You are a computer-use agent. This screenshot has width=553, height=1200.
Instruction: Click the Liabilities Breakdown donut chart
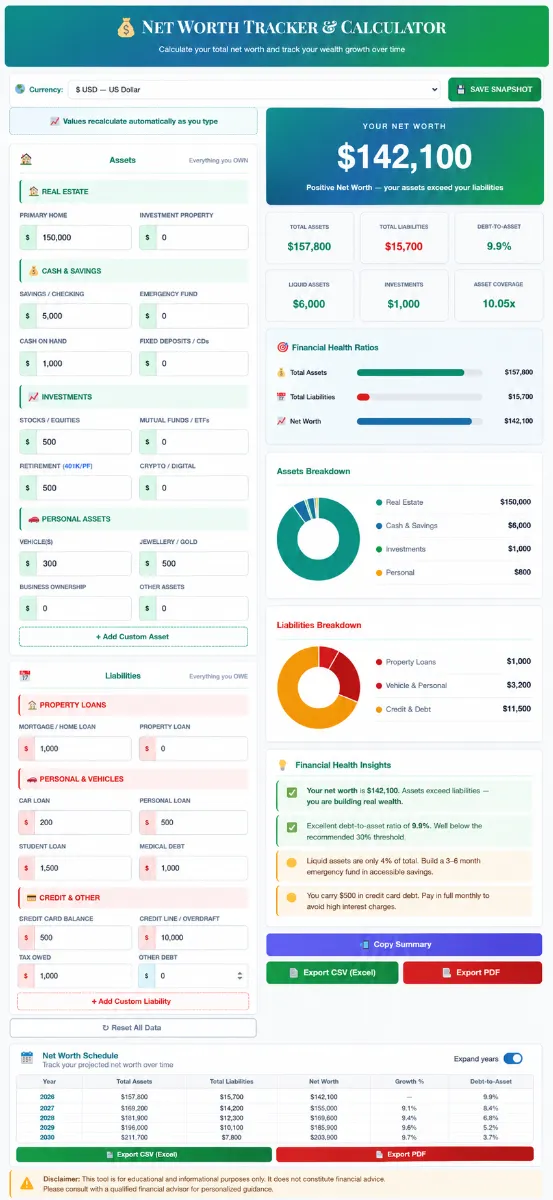[318, 687]
